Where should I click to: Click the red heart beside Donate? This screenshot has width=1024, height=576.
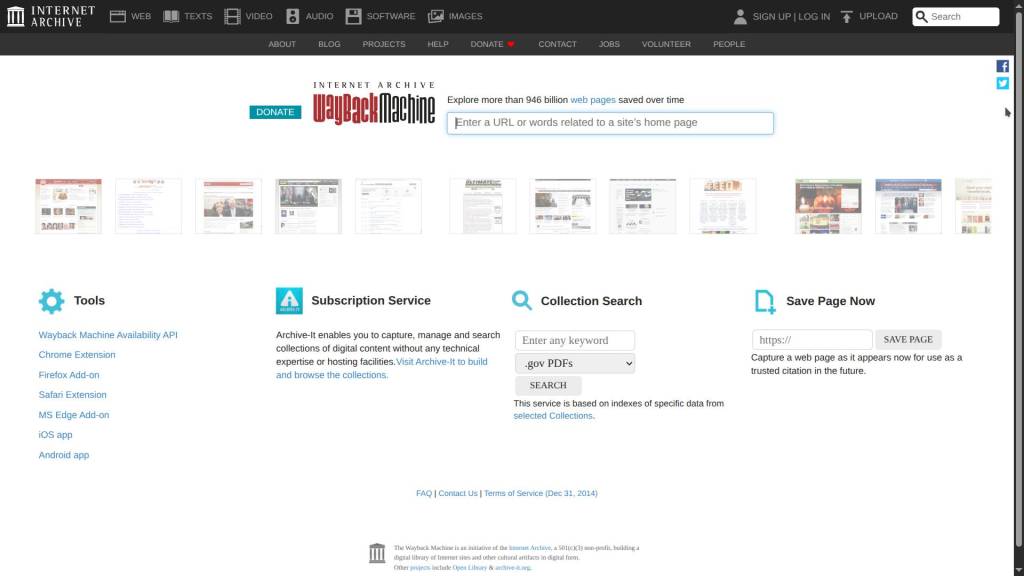[x=511, y=44]
